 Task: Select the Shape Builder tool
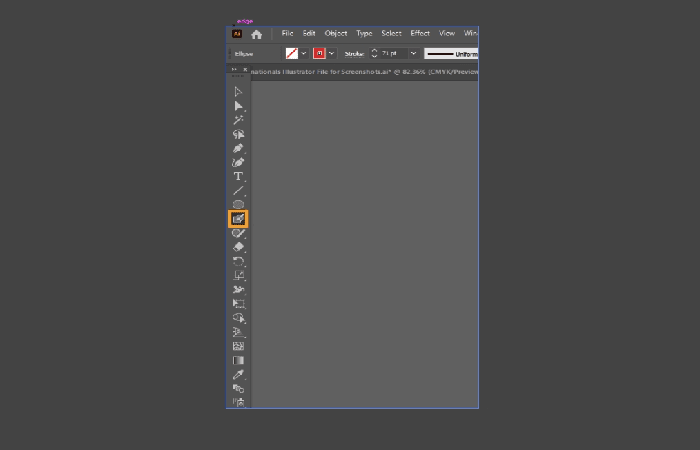click(238, 318)
